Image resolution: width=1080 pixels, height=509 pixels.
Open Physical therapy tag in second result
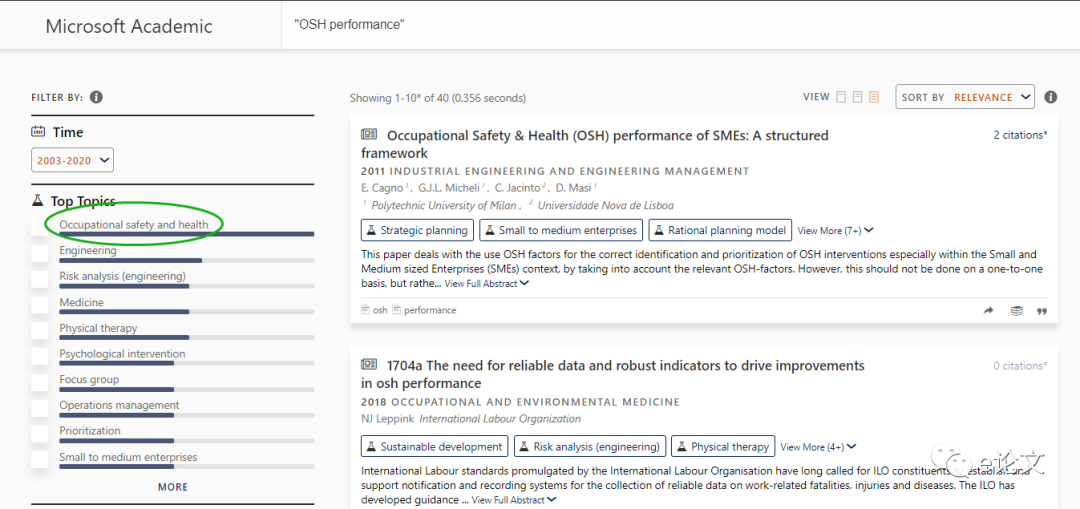coord(723,446)
